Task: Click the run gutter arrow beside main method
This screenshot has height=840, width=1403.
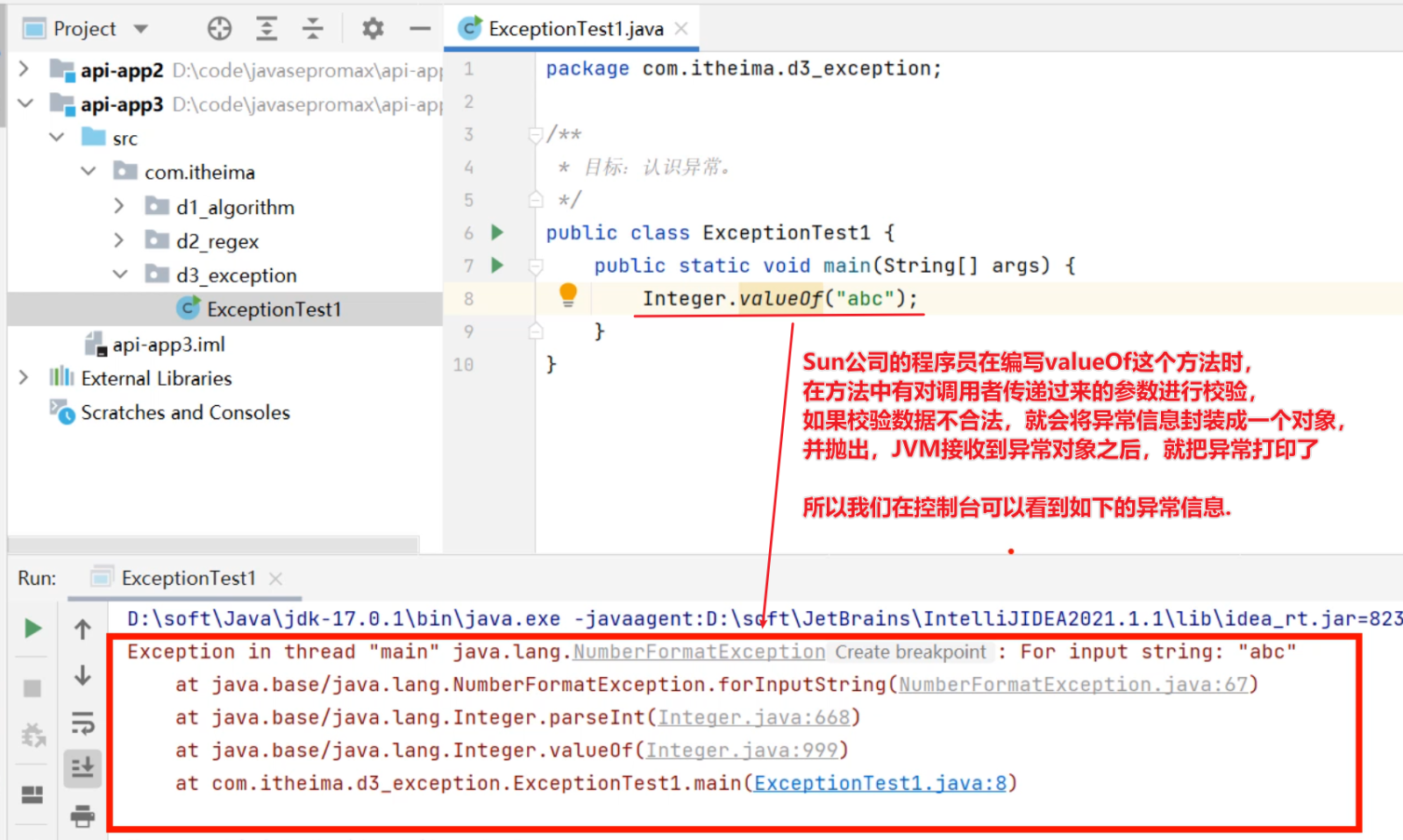Action: pyautogui.click(x=498, y=265)
